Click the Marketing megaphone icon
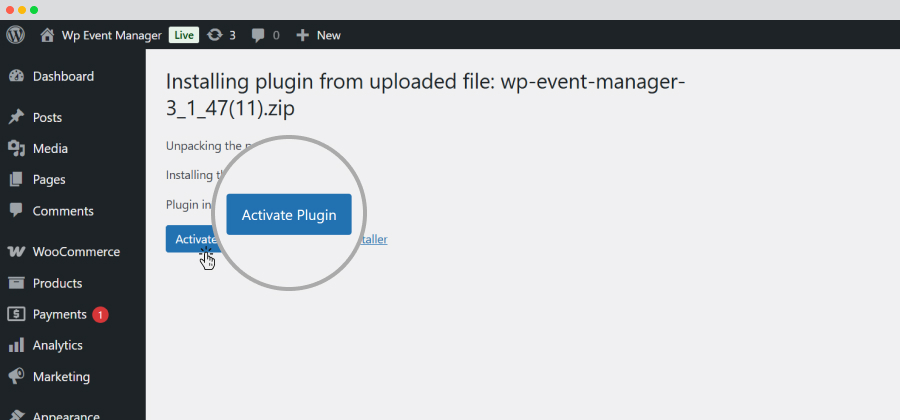 16,376
